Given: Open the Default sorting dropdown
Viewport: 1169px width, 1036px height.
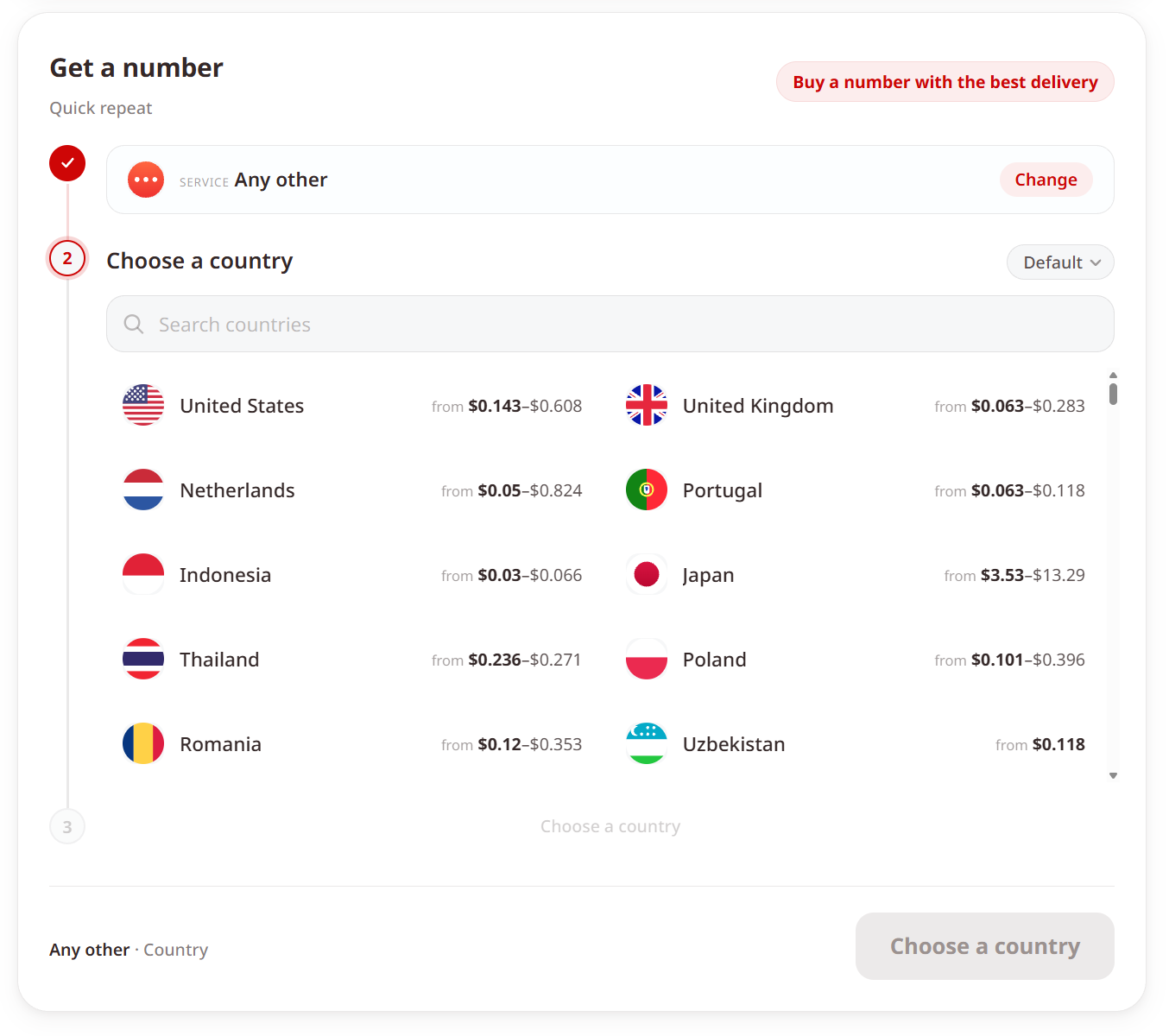Looking at the screenshot, I should click(x=1060, y=262).
